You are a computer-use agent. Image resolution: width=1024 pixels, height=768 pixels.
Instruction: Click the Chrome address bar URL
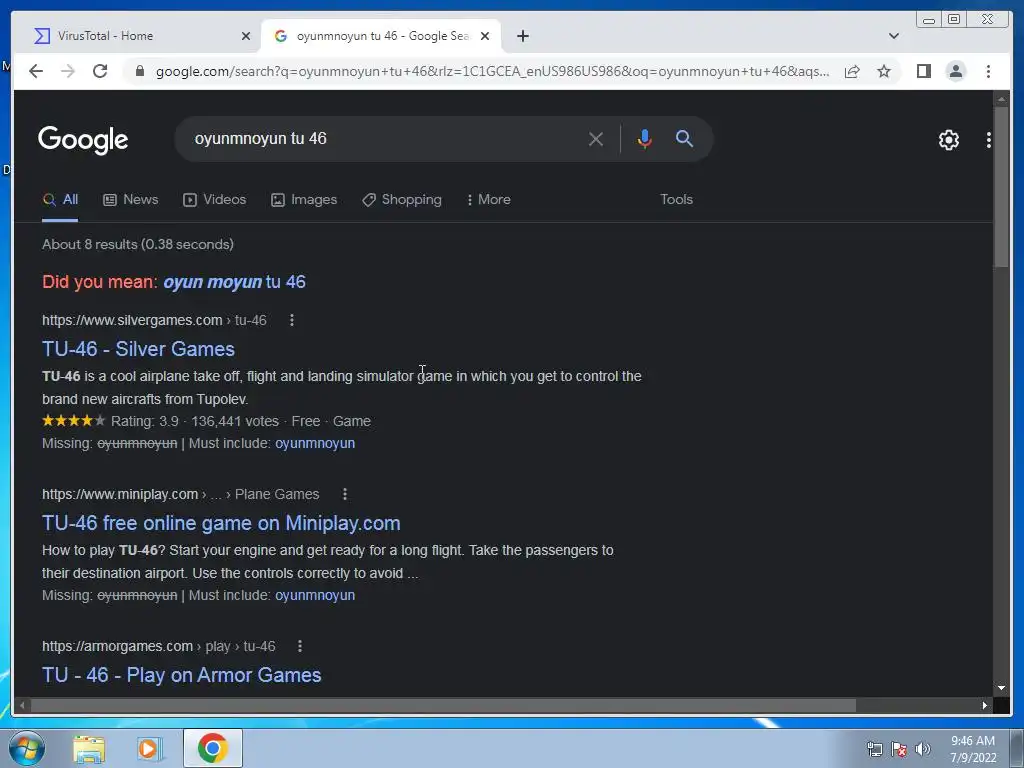point(492,71)
